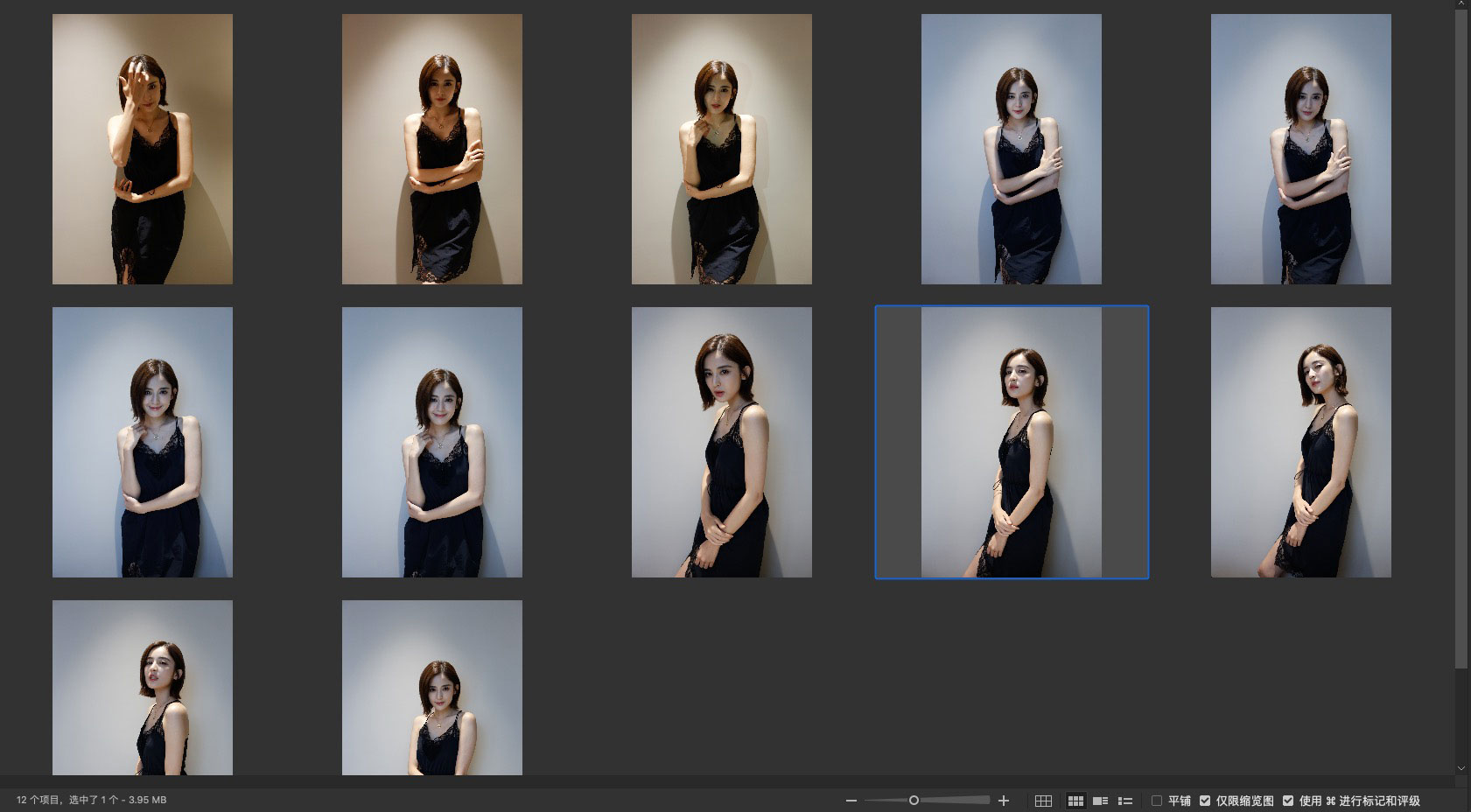The image size is (1471, 812).
Task: Select the thumbnail left of the highlighted one
Action: pyautogui.click(x=721, y=442)
